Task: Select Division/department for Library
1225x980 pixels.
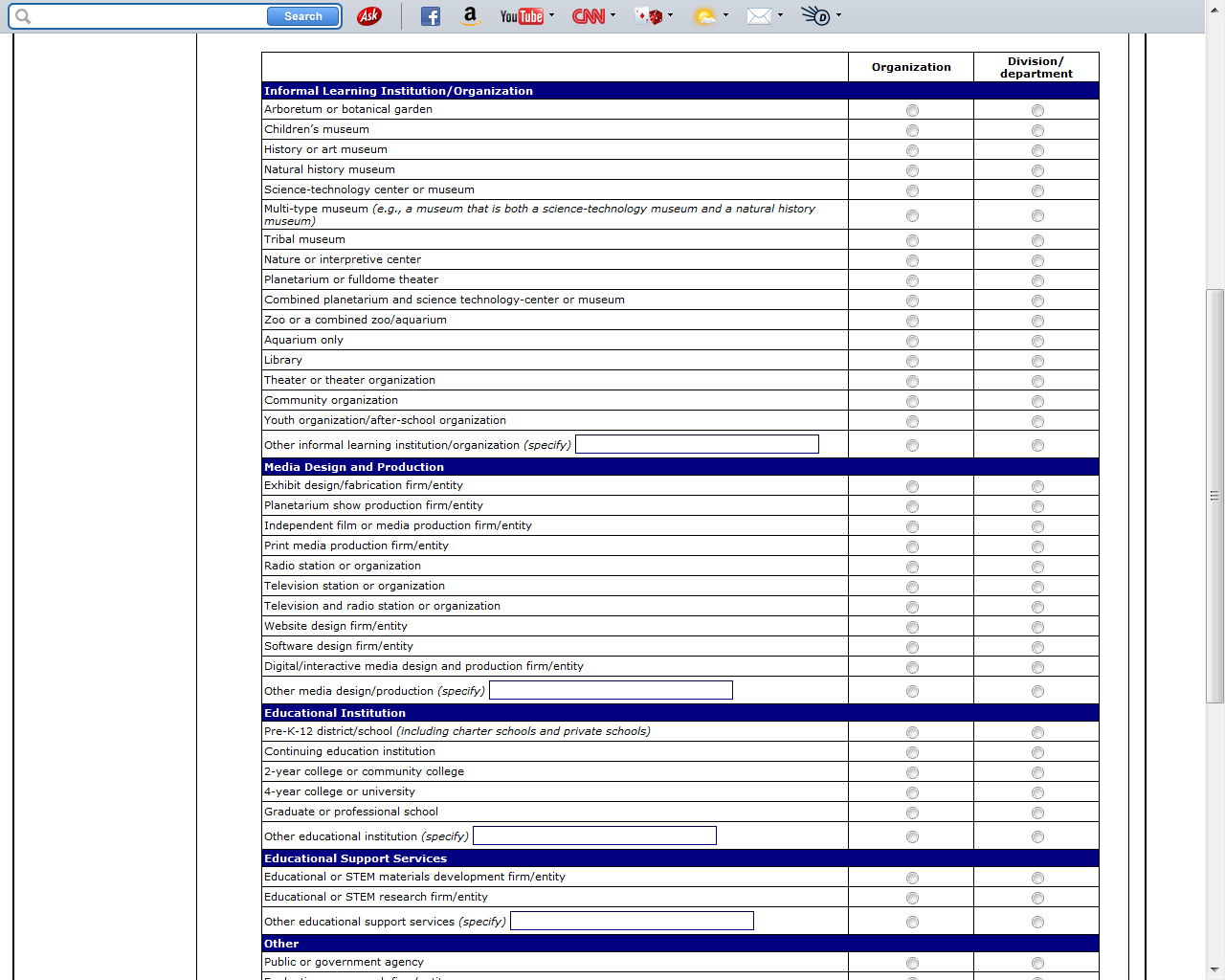Action: pyautogui.click(x=1037, y=361)
